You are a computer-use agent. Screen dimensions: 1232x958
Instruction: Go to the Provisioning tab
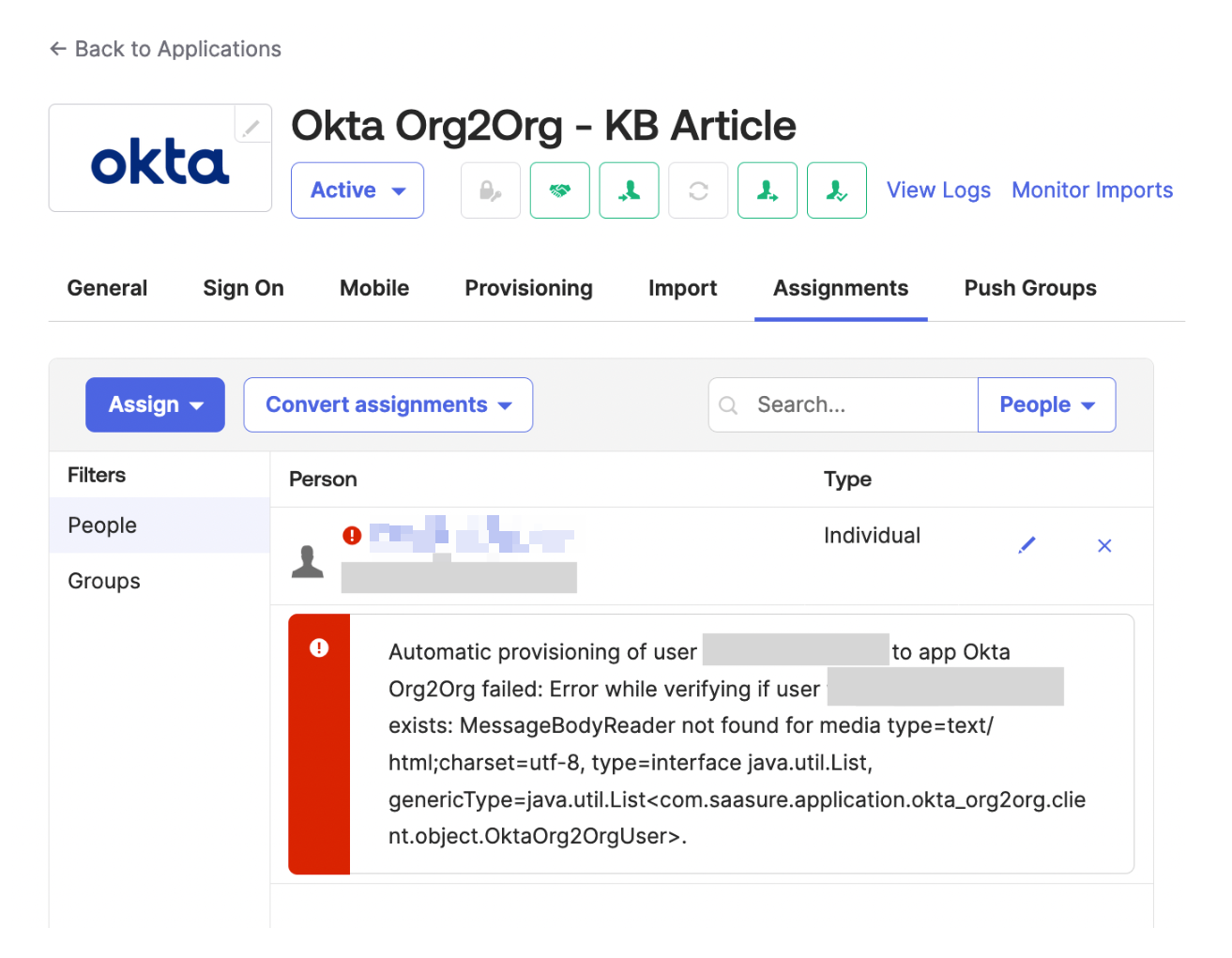[529, 288]
